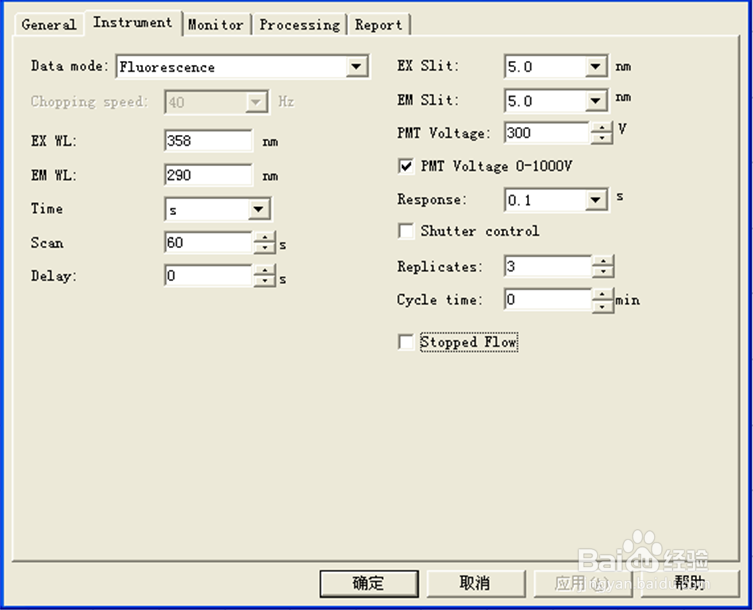Open the Monitor tab

(216, 24)
